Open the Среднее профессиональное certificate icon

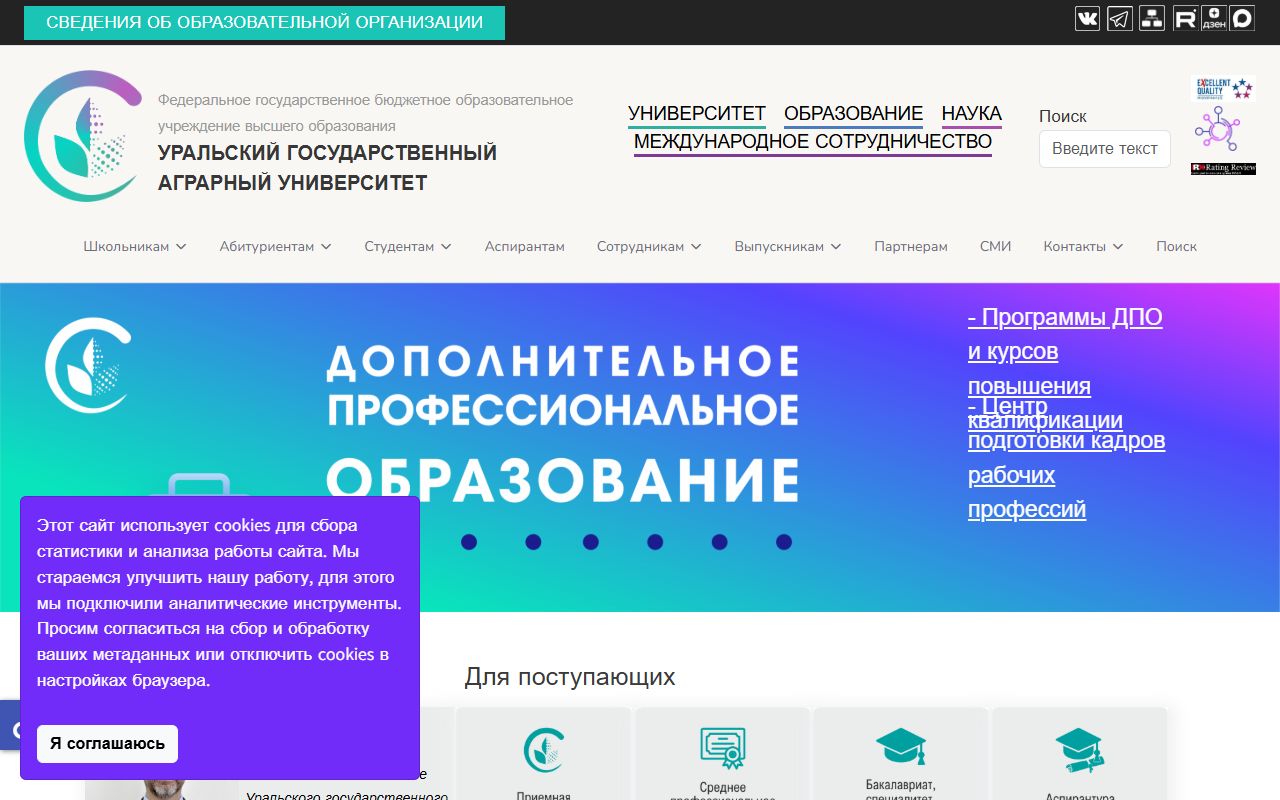coord(722,748)
